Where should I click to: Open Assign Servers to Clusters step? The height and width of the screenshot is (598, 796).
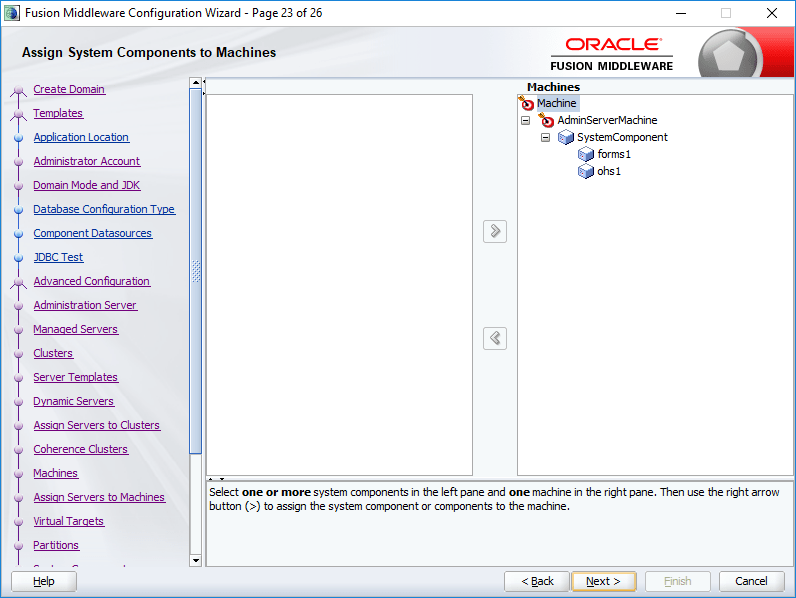coord(96,425)
